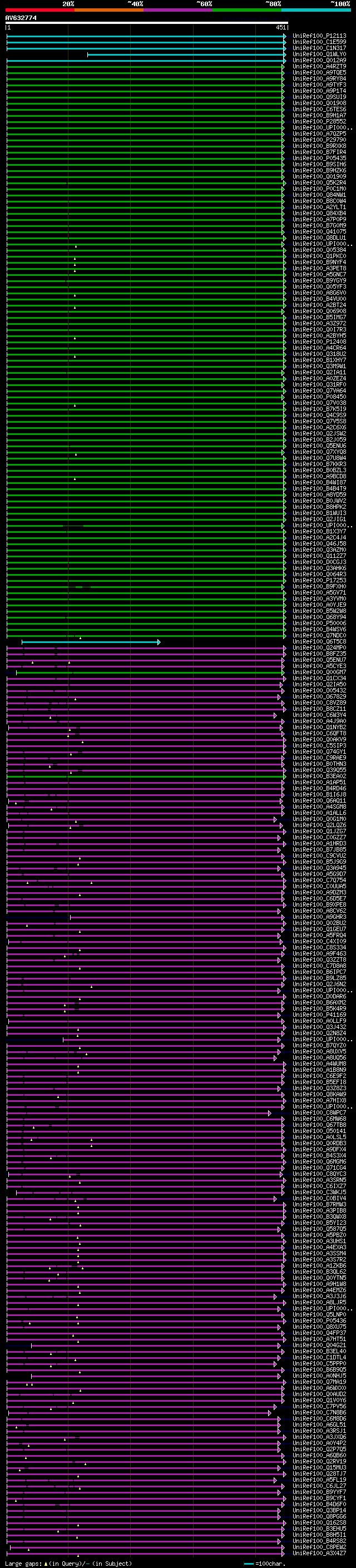Select label UniRef100_A9TQE5
The width and height of the screenshot is (356, 1568).
319,72
